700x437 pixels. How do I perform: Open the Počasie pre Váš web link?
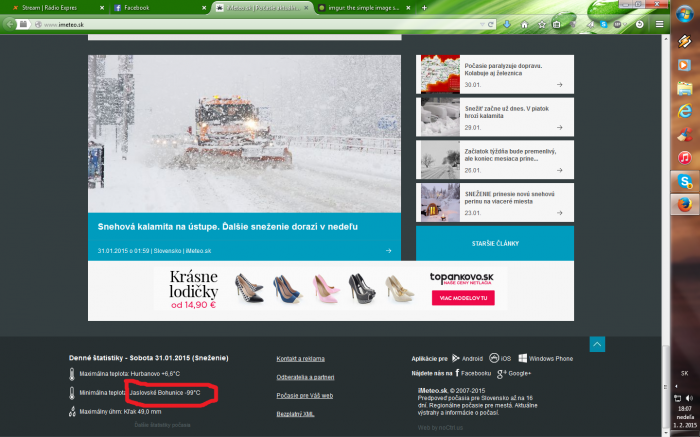[304, 395]
